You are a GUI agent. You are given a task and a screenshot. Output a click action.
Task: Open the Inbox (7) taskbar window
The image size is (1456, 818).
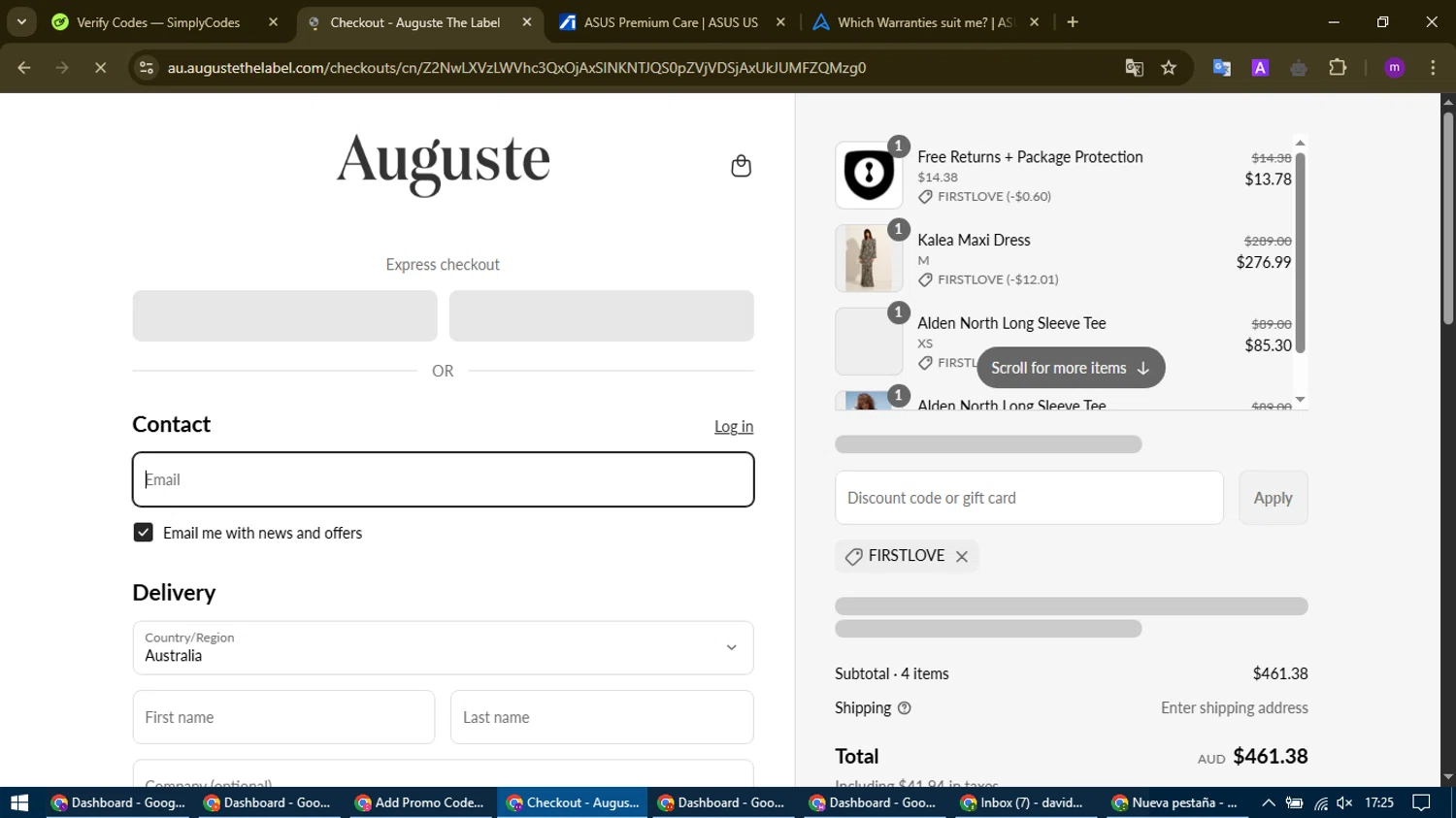[x=1024, y=802]
